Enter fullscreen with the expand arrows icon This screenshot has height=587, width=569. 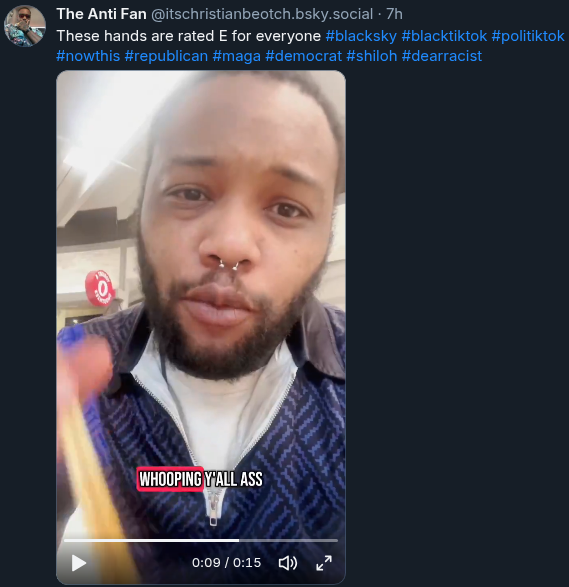tap(324, 563)
